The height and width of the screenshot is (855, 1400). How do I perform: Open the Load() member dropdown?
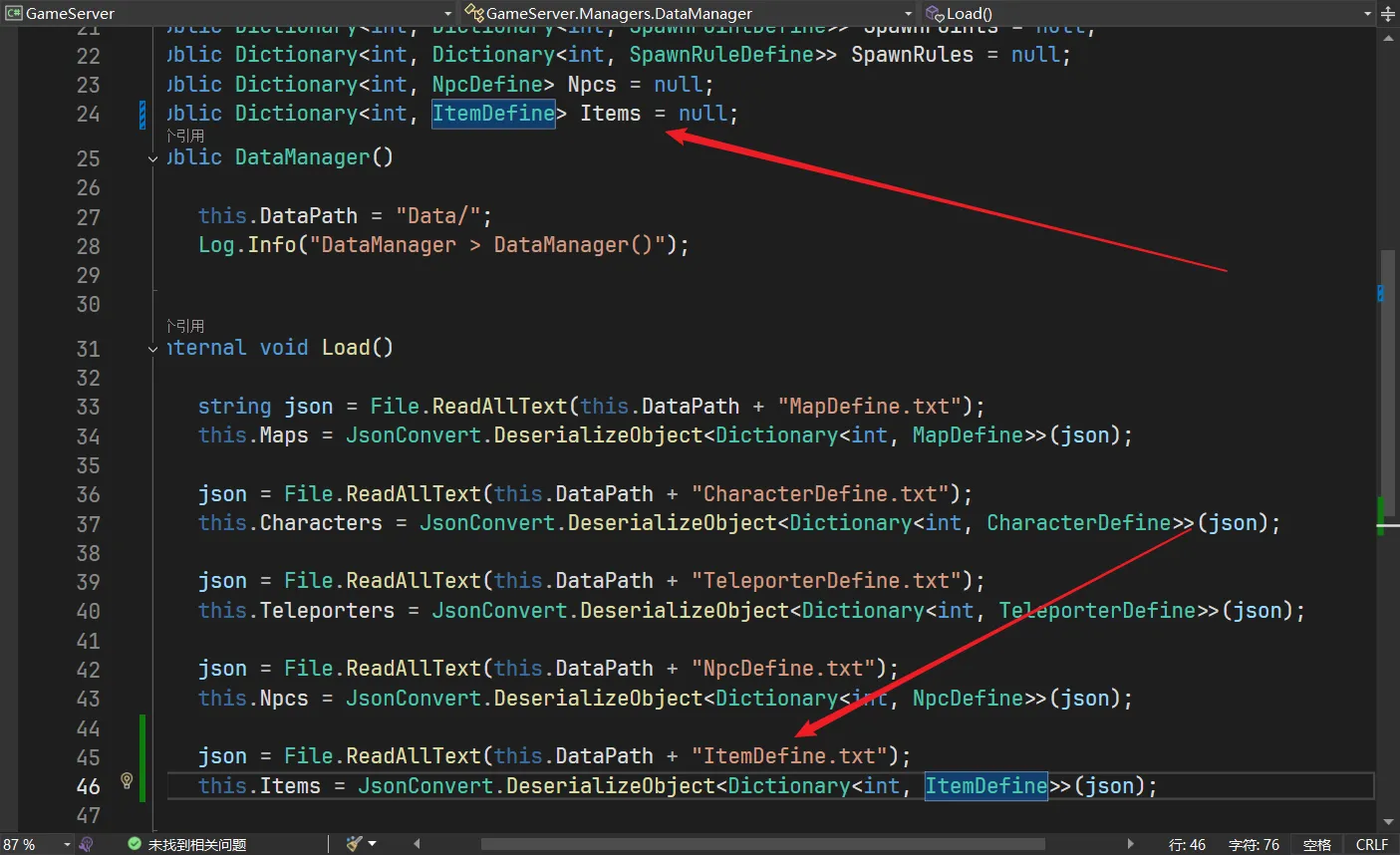tap(1367, 13)
